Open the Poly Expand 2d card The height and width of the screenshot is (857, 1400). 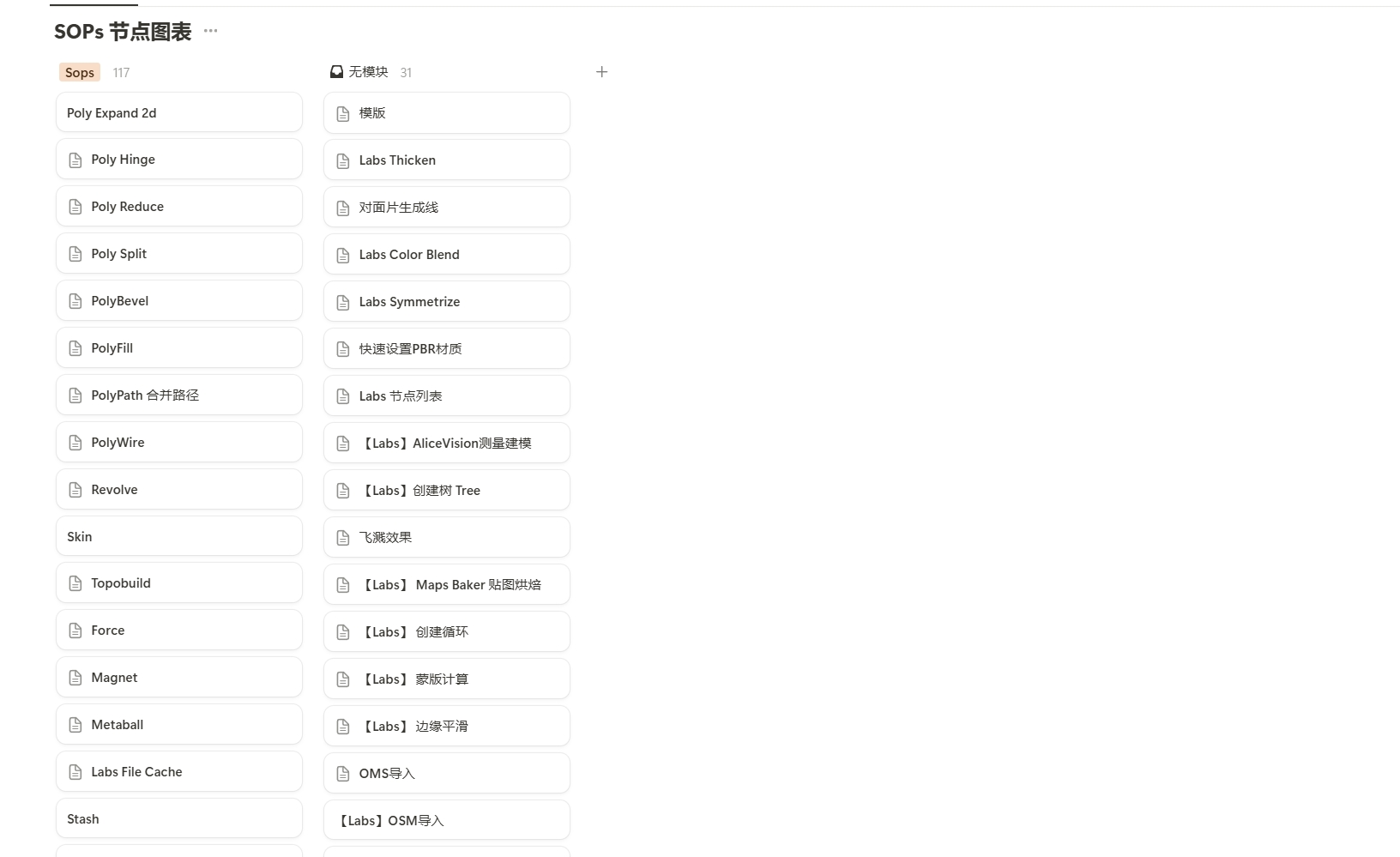(x=179, y=113)
